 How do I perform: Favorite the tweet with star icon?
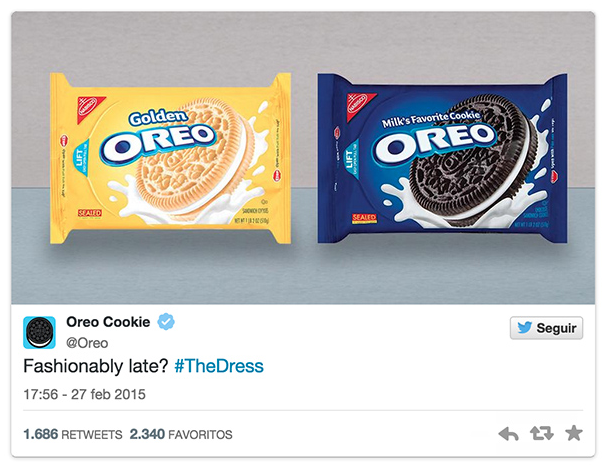tap(574, 433)
